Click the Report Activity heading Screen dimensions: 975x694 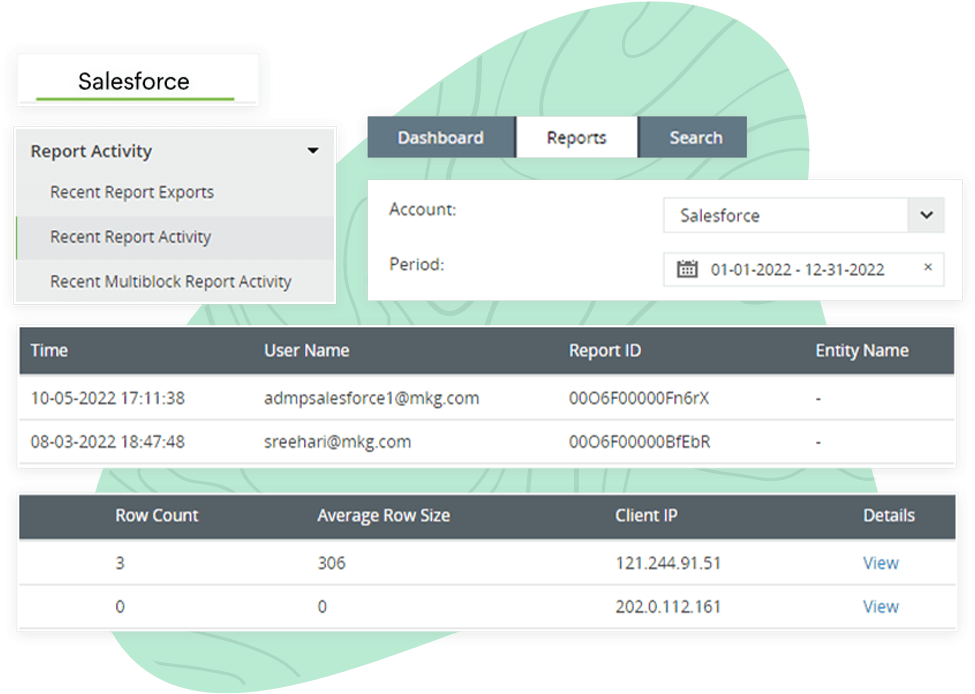pos(91,151)
